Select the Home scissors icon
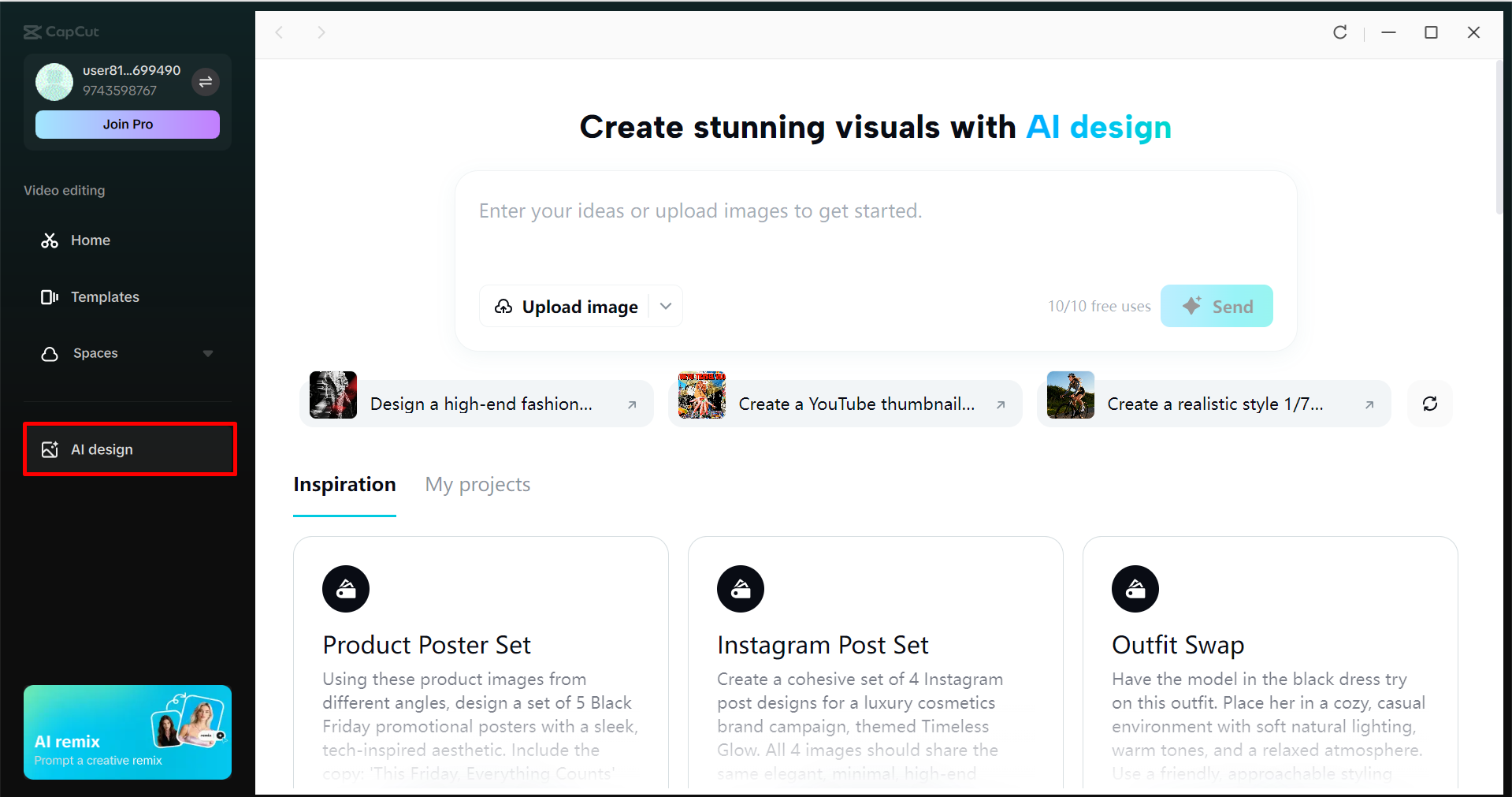Viewport: 1512px width, 797px height. [49, 240]
